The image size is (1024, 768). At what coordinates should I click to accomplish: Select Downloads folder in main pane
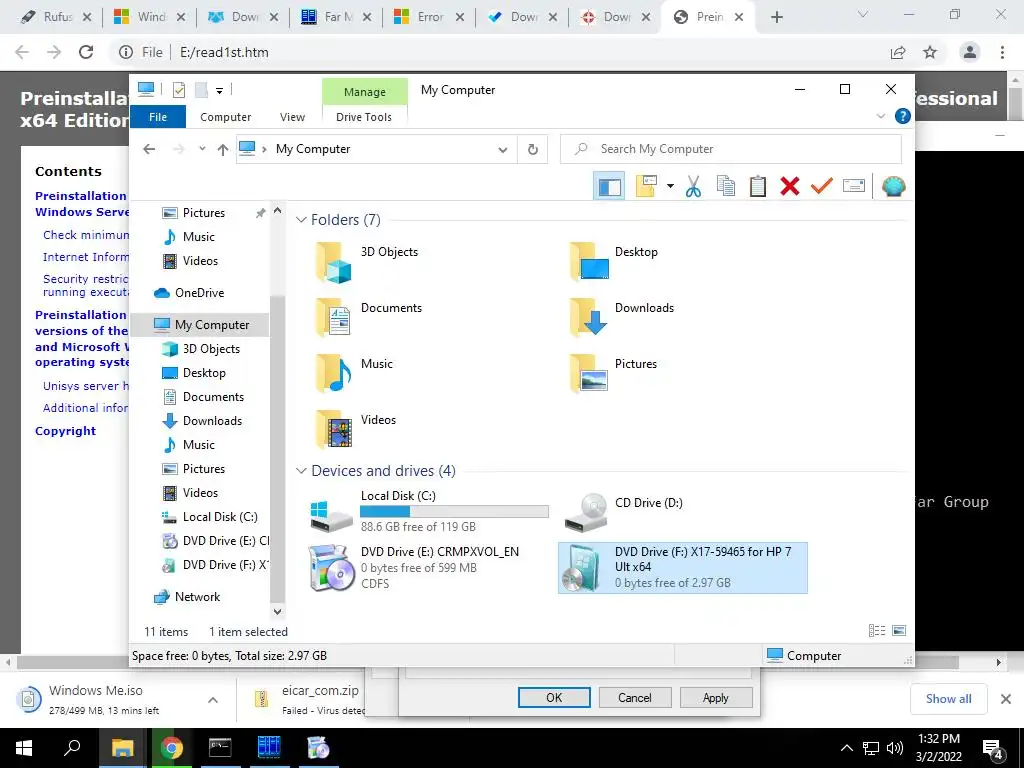pos(622,317)
